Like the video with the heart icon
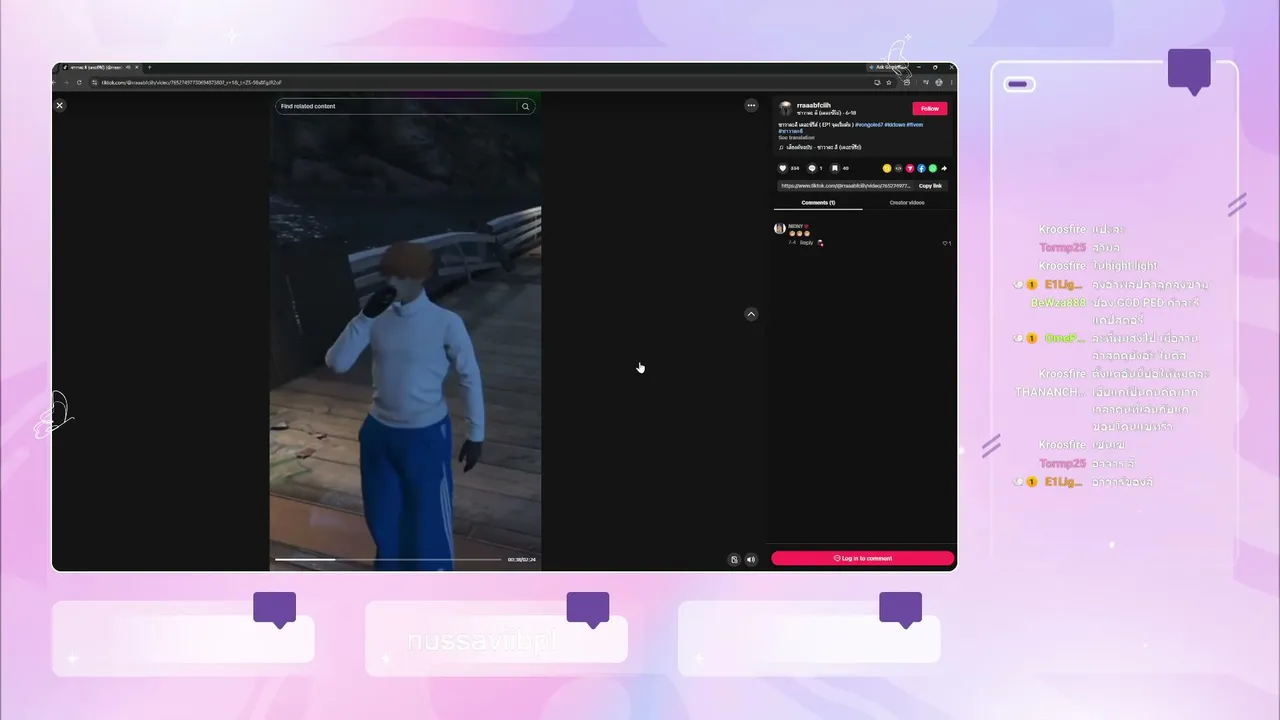 coord(783,168)
